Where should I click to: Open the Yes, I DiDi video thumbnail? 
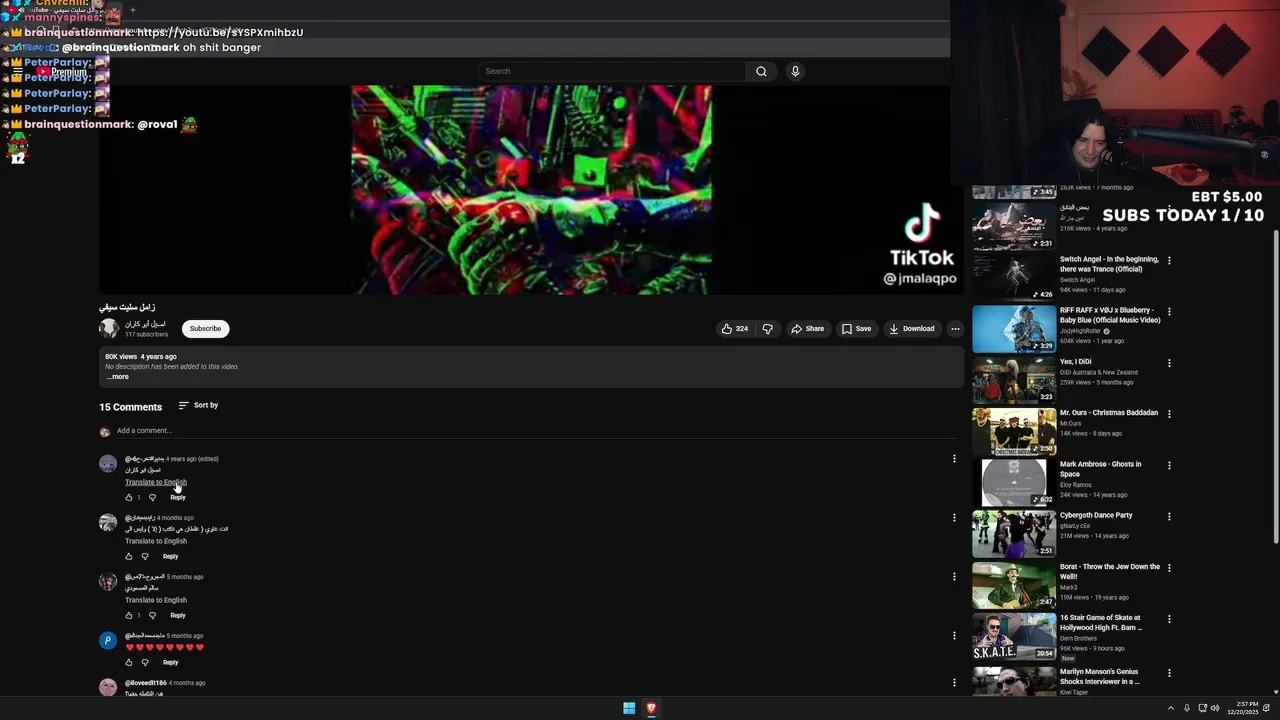tap(1014, 380)
